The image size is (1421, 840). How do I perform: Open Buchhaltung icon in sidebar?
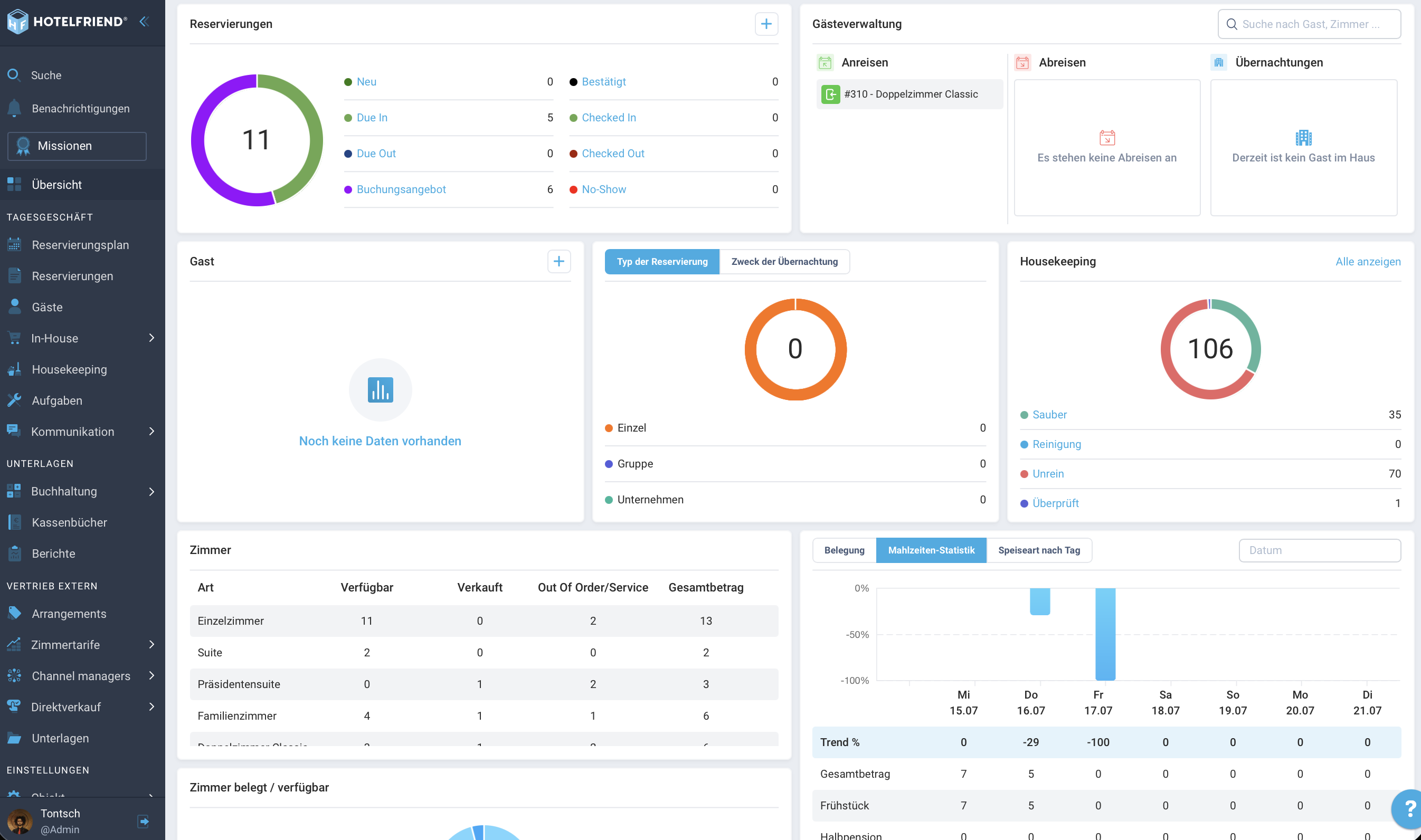(14, 491)
